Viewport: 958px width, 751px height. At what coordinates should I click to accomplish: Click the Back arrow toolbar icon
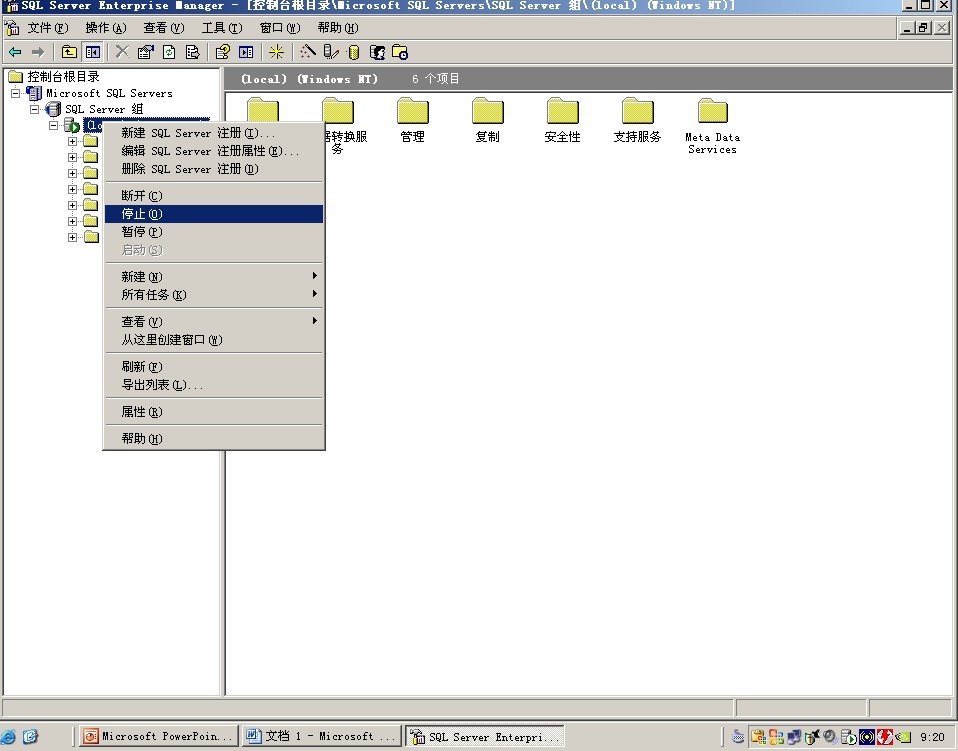(x=15, y=53)
